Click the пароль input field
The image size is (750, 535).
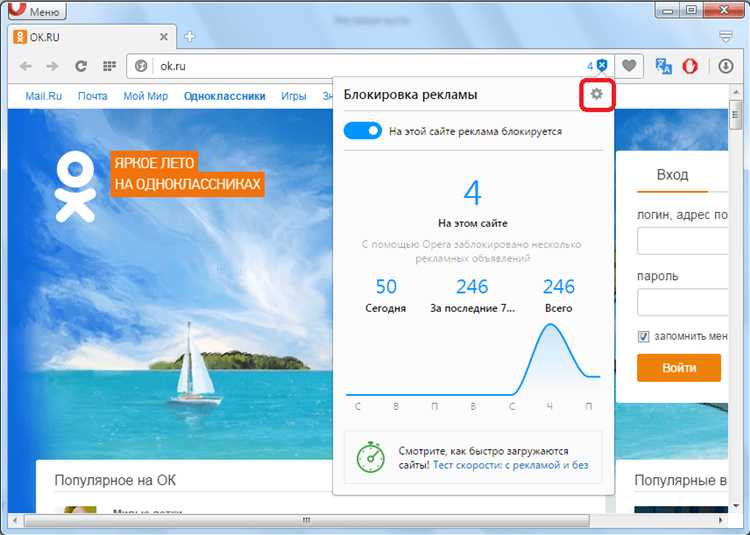pyautogui.click(x=683, y=302)
